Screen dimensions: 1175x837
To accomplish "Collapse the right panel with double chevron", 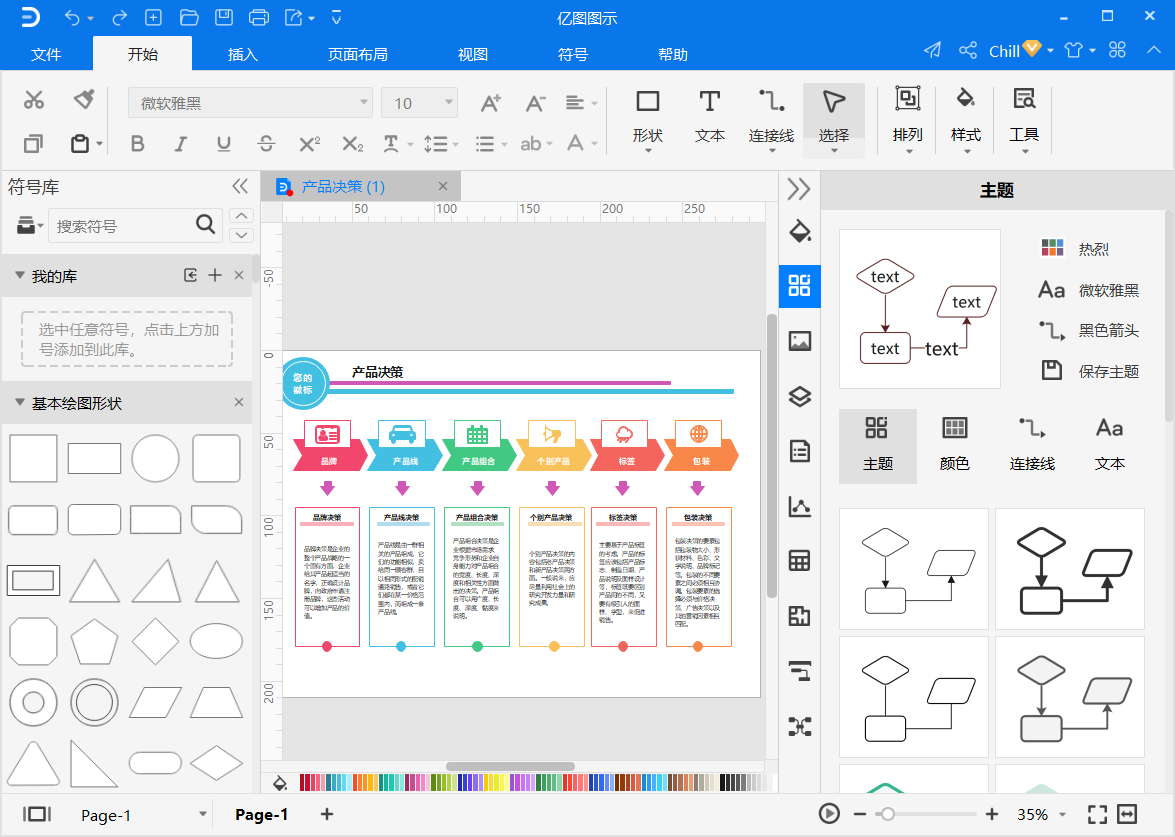I will 799,189.
